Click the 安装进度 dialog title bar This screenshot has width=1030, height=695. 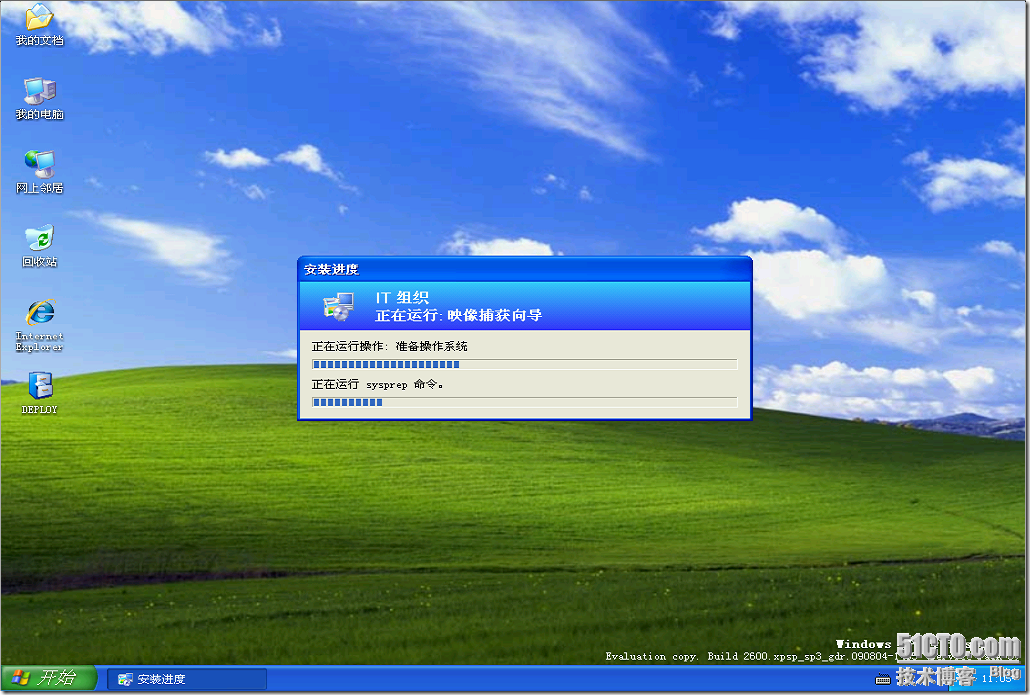click(x=524, y=269)
